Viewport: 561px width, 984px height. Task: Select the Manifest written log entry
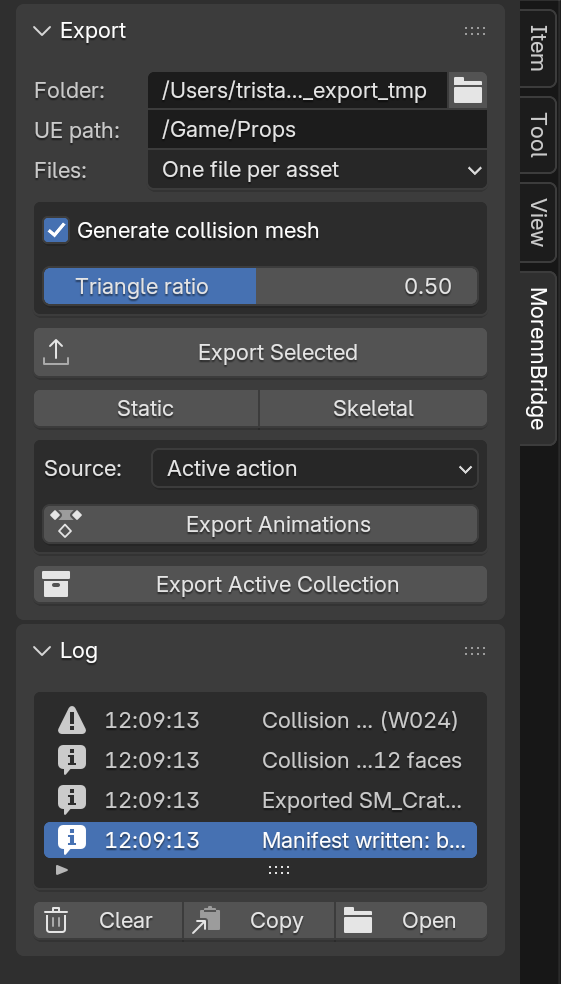260,840
